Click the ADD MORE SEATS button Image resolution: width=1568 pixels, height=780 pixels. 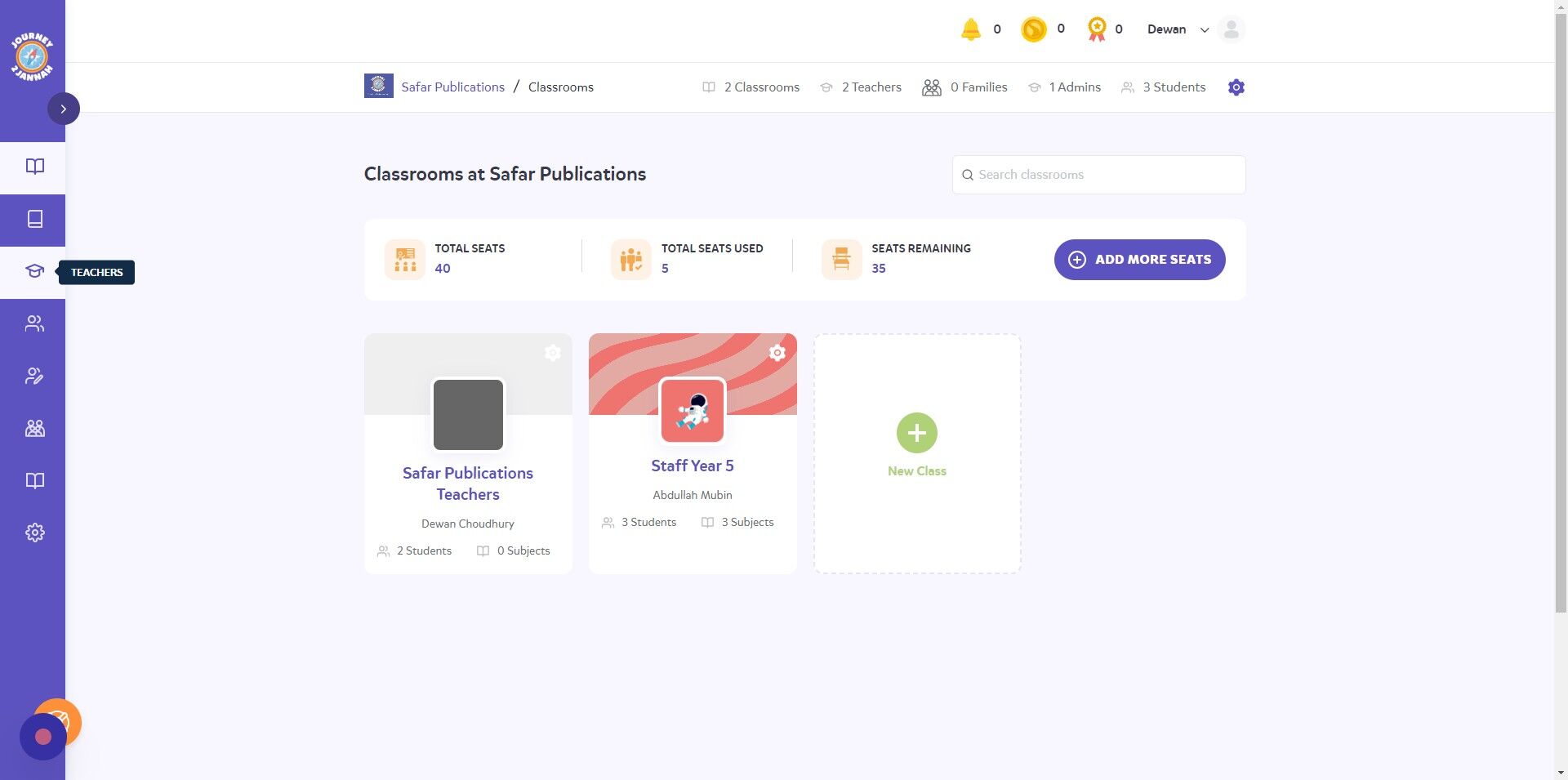[1139, 260]
